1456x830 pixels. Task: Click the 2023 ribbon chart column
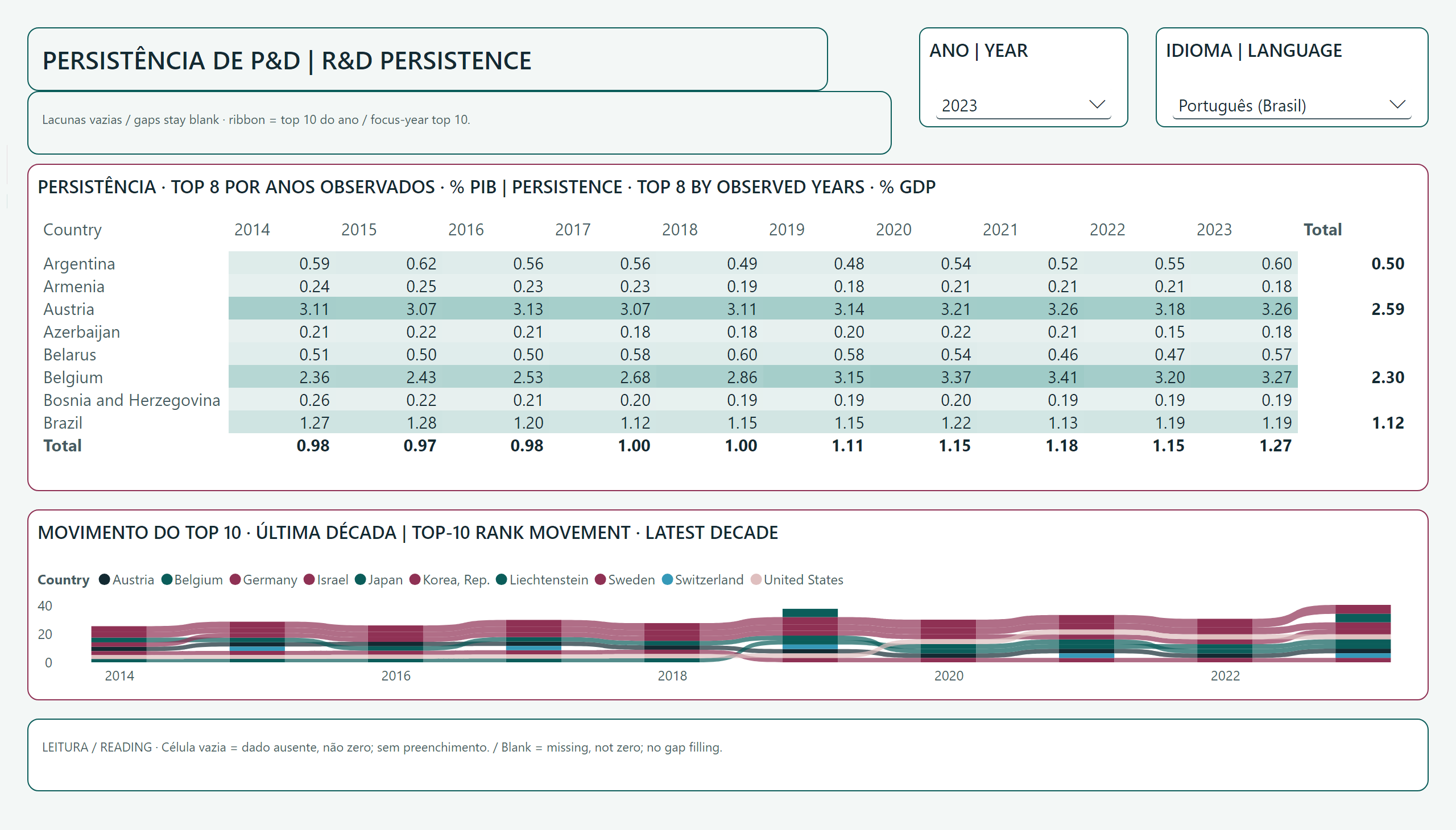tap(1363, 633)
